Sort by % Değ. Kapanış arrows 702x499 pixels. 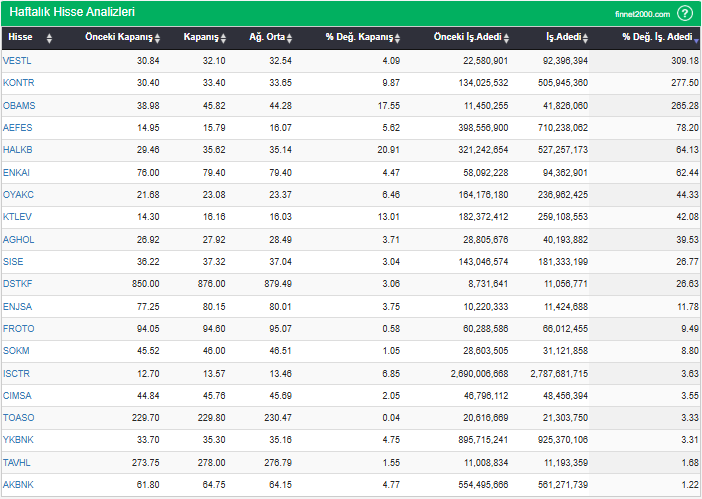pos(397,38)
